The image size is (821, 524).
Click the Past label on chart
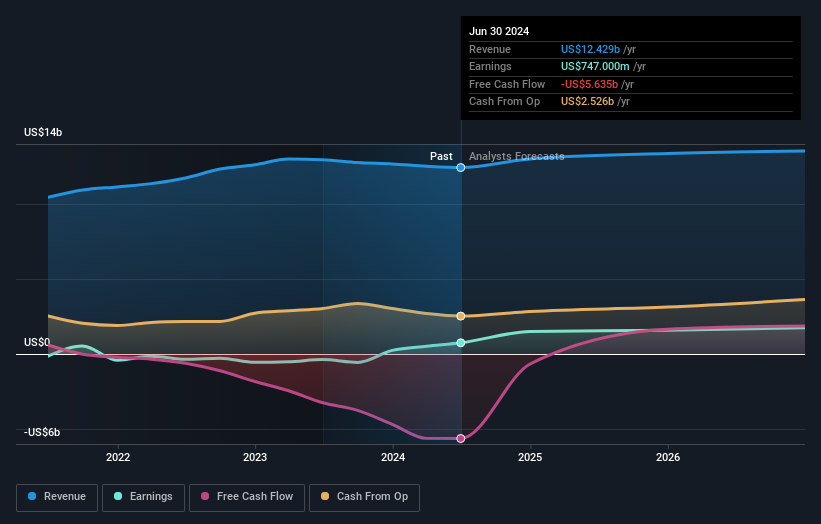(x=441, y=156)
